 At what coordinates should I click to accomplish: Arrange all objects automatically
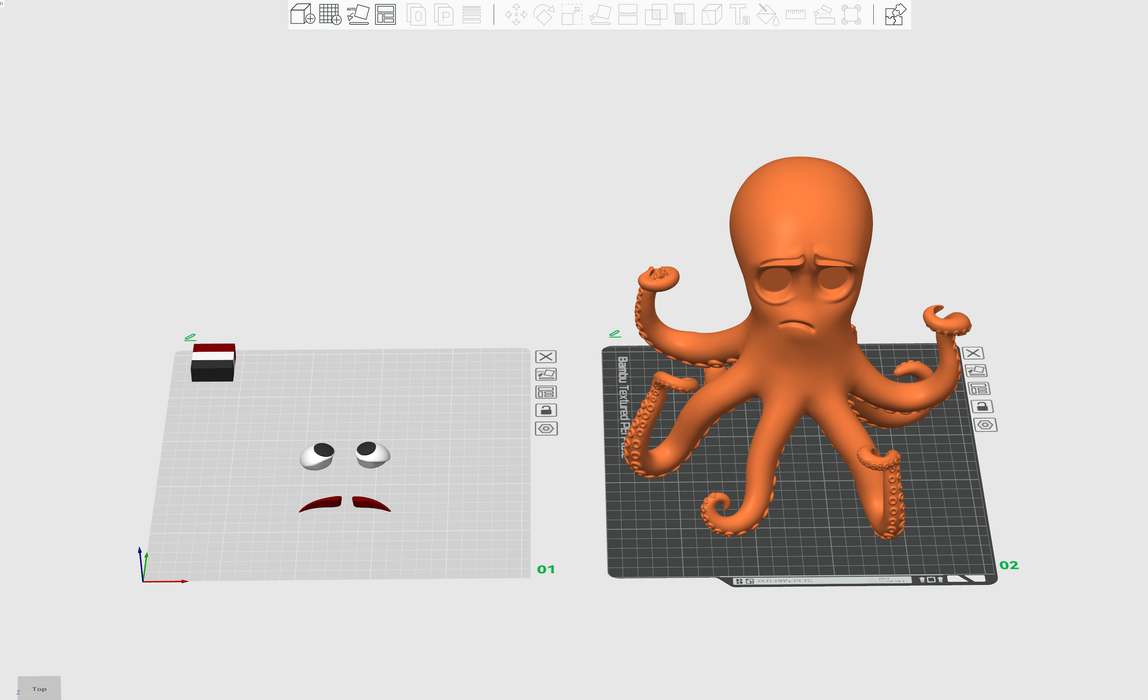[384, 14]
